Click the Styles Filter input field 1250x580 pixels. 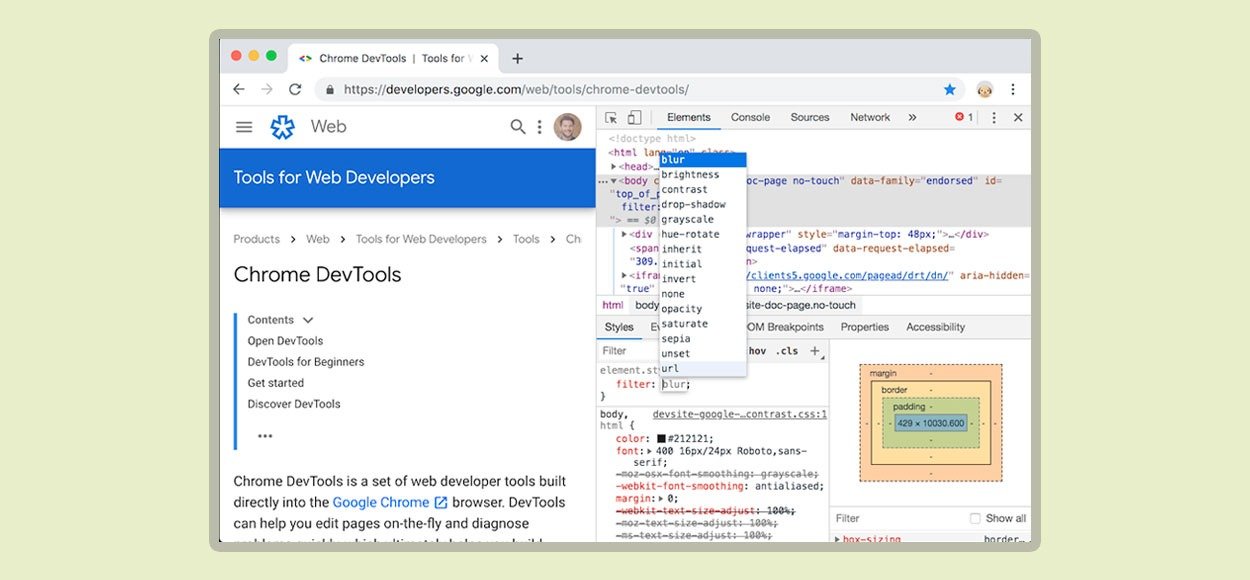tap(670, 351)
